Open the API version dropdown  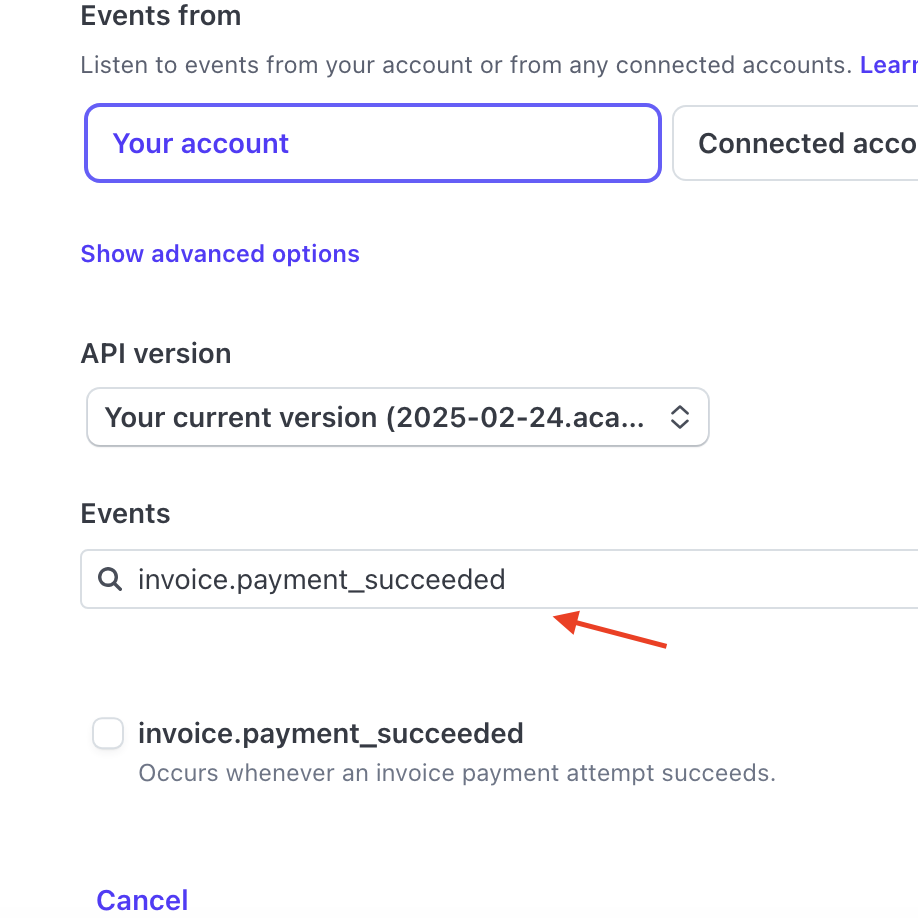pyautogui.click(x=398, y=417)
